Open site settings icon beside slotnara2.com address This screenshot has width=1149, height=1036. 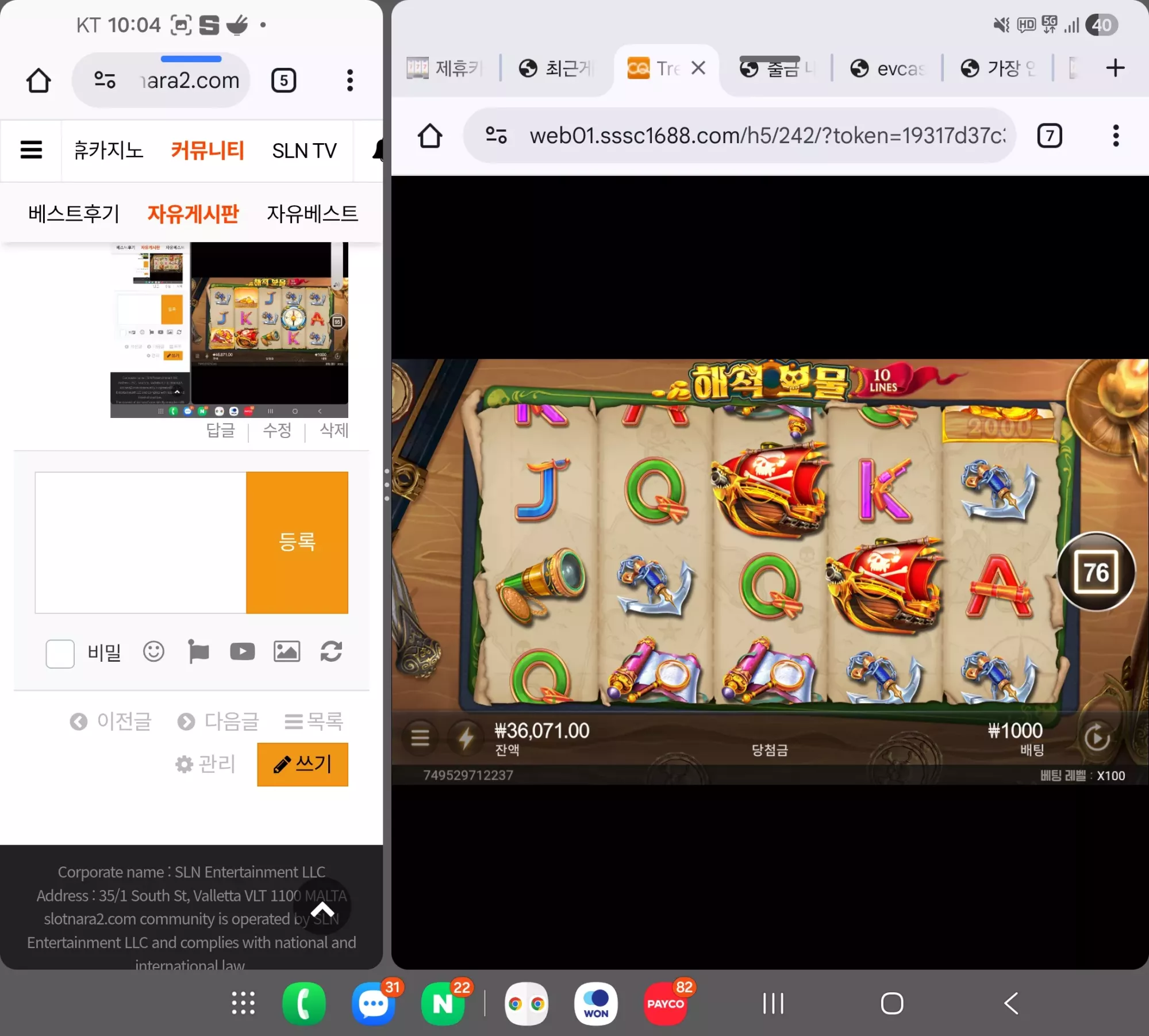tap(105, 80)
